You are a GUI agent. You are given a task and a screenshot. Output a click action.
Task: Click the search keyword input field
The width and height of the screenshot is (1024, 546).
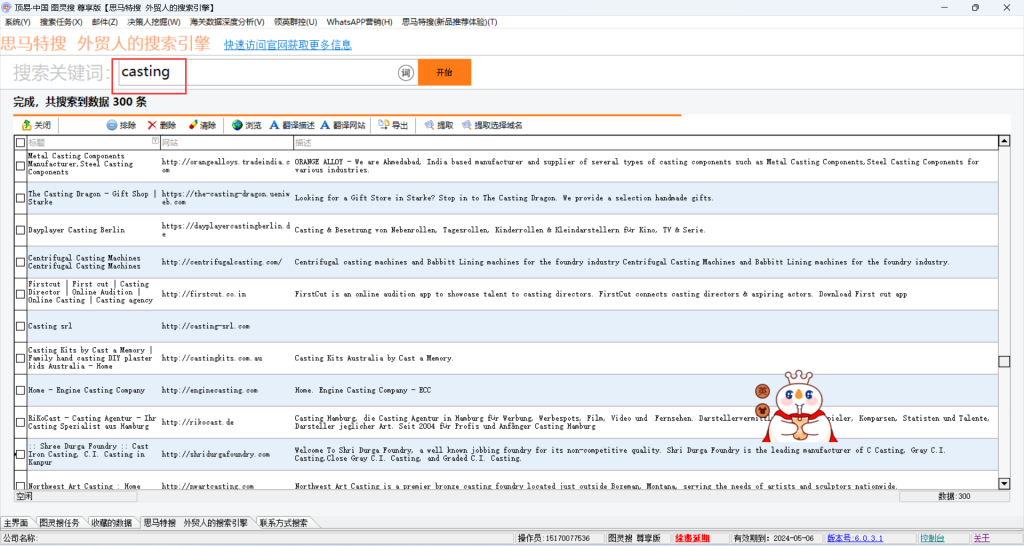(x=255, y=73)
